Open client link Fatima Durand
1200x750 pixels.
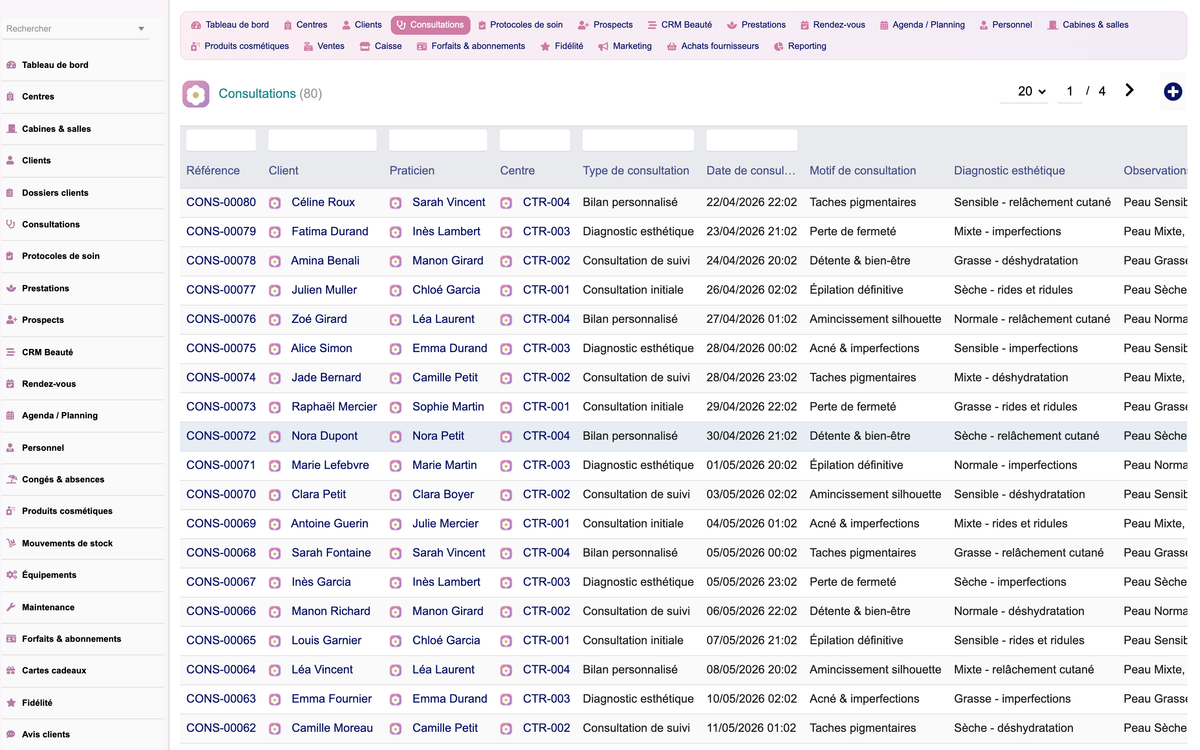(330, 231)
